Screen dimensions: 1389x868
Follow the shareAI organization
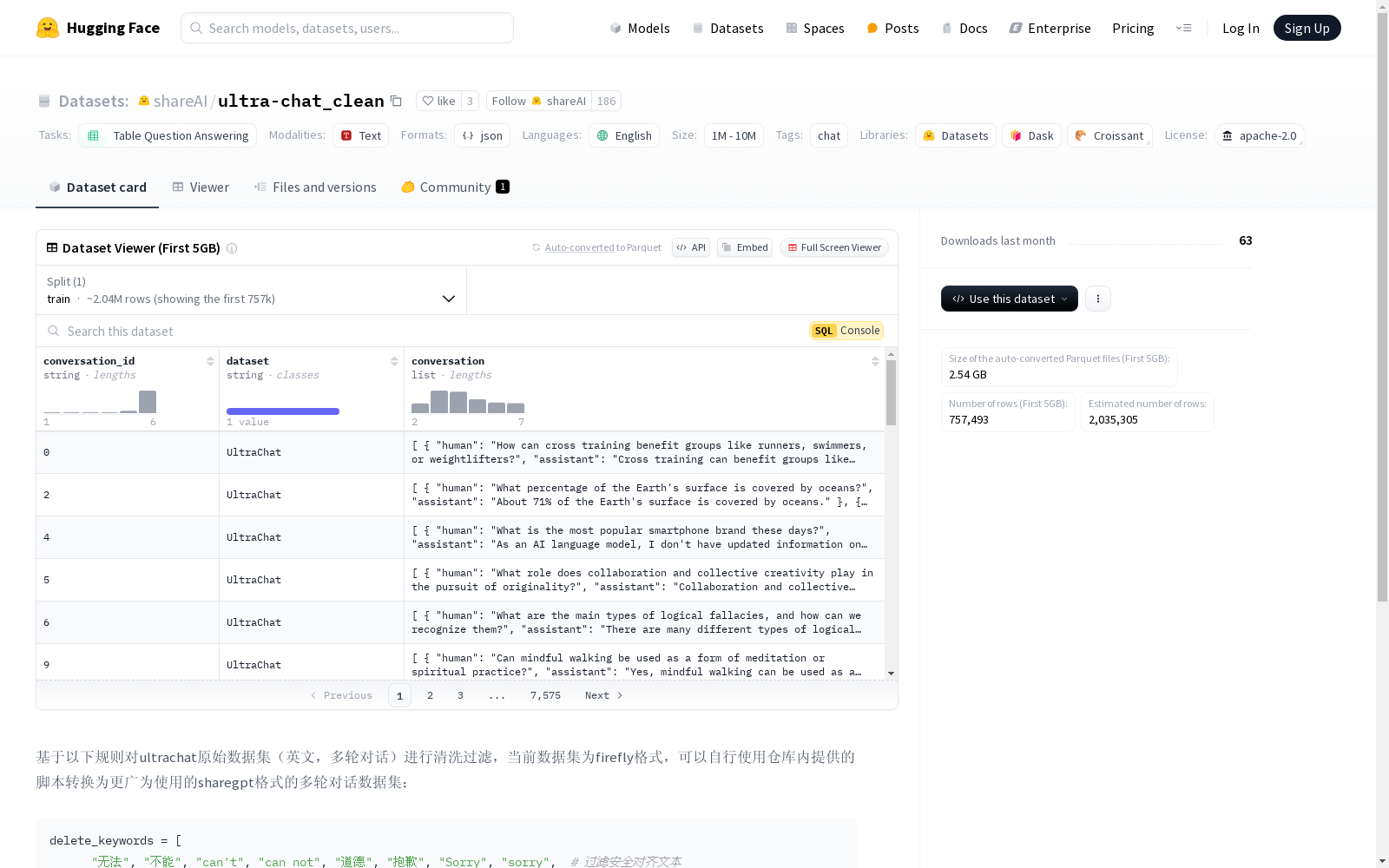click(x=539, y=101)
